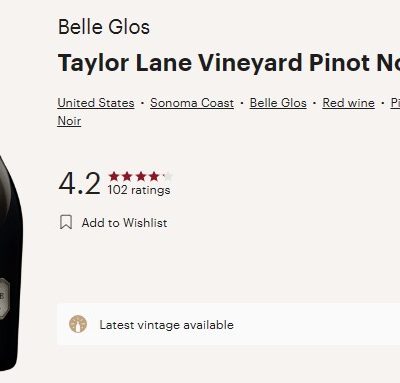400x383 pixels.
Task: Click the second red rating star
Action: 127,176
